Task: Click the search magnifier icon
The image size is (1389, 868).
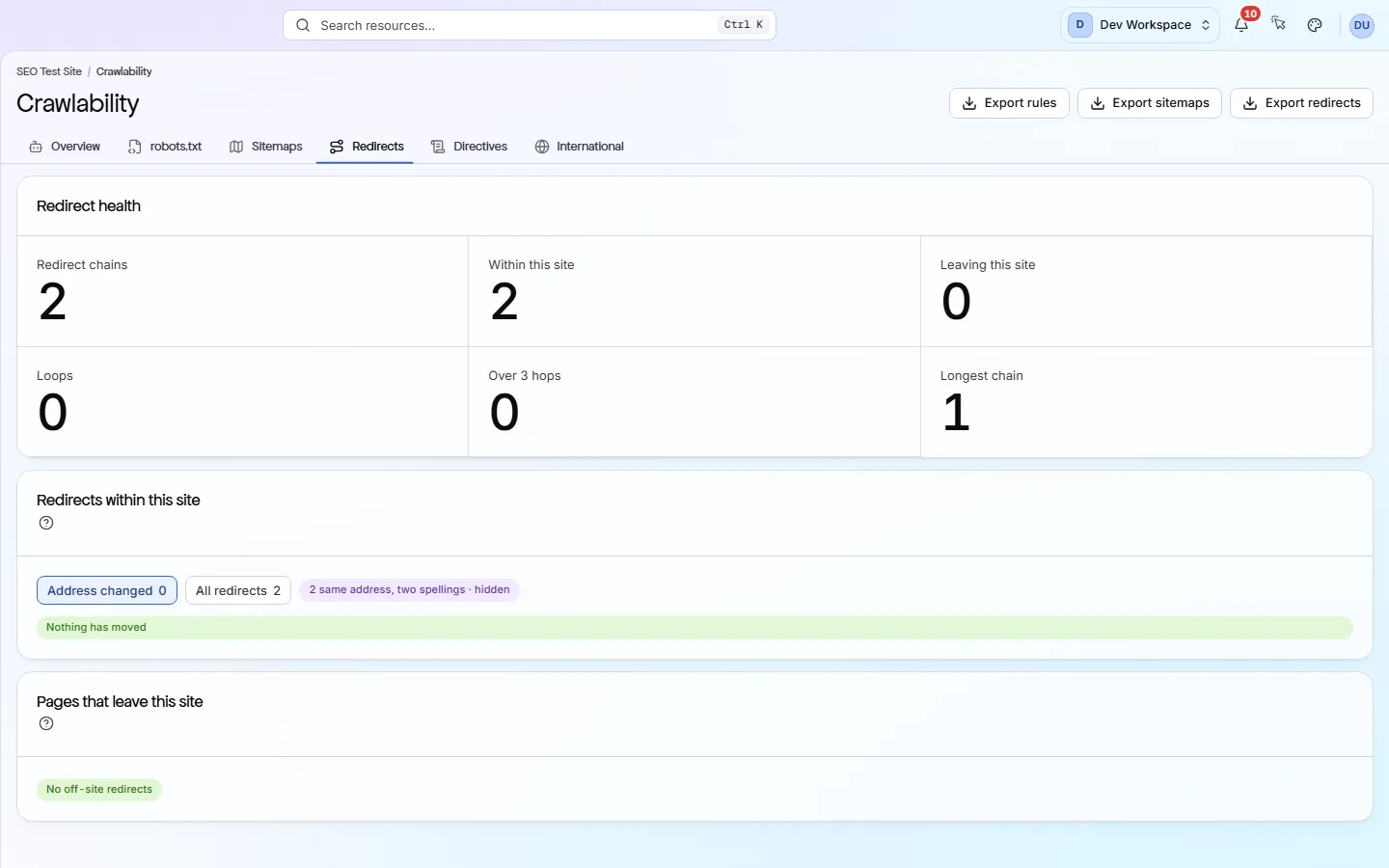Action: pos(303,25)
